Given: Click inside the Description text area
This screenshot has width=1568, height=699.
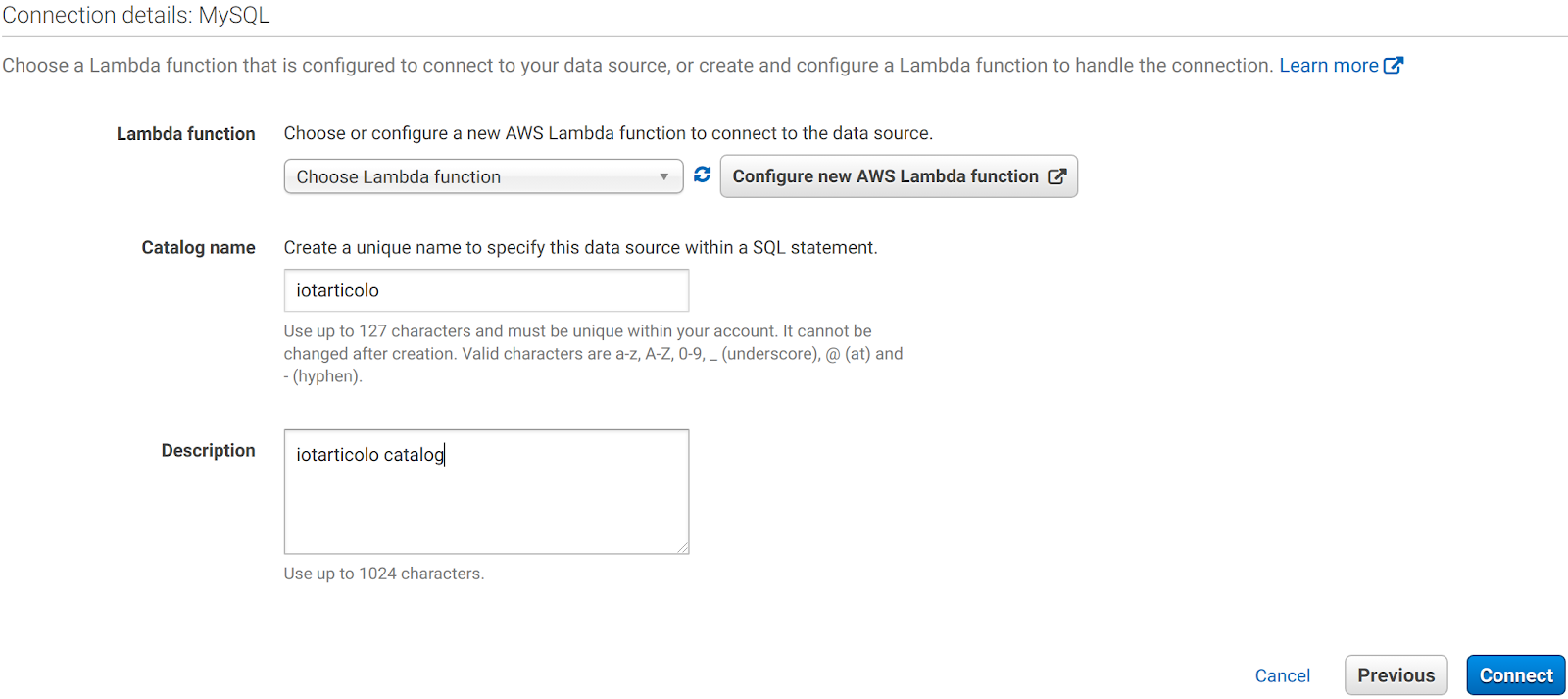Looking at the screenshot, I should [x=486, y=492].
